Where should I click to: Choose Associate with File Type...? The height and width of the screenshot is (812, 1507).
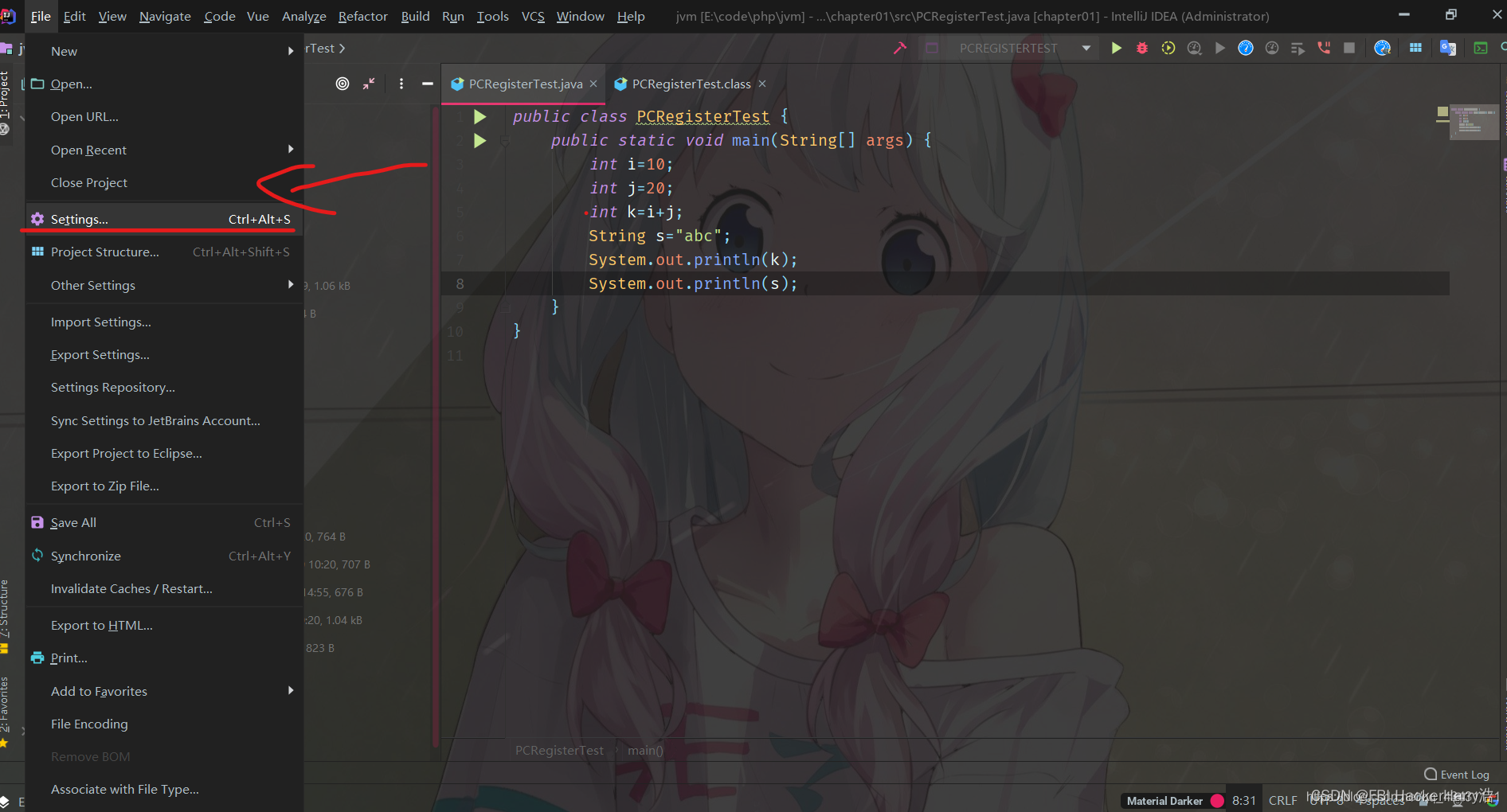pos(164,789)
